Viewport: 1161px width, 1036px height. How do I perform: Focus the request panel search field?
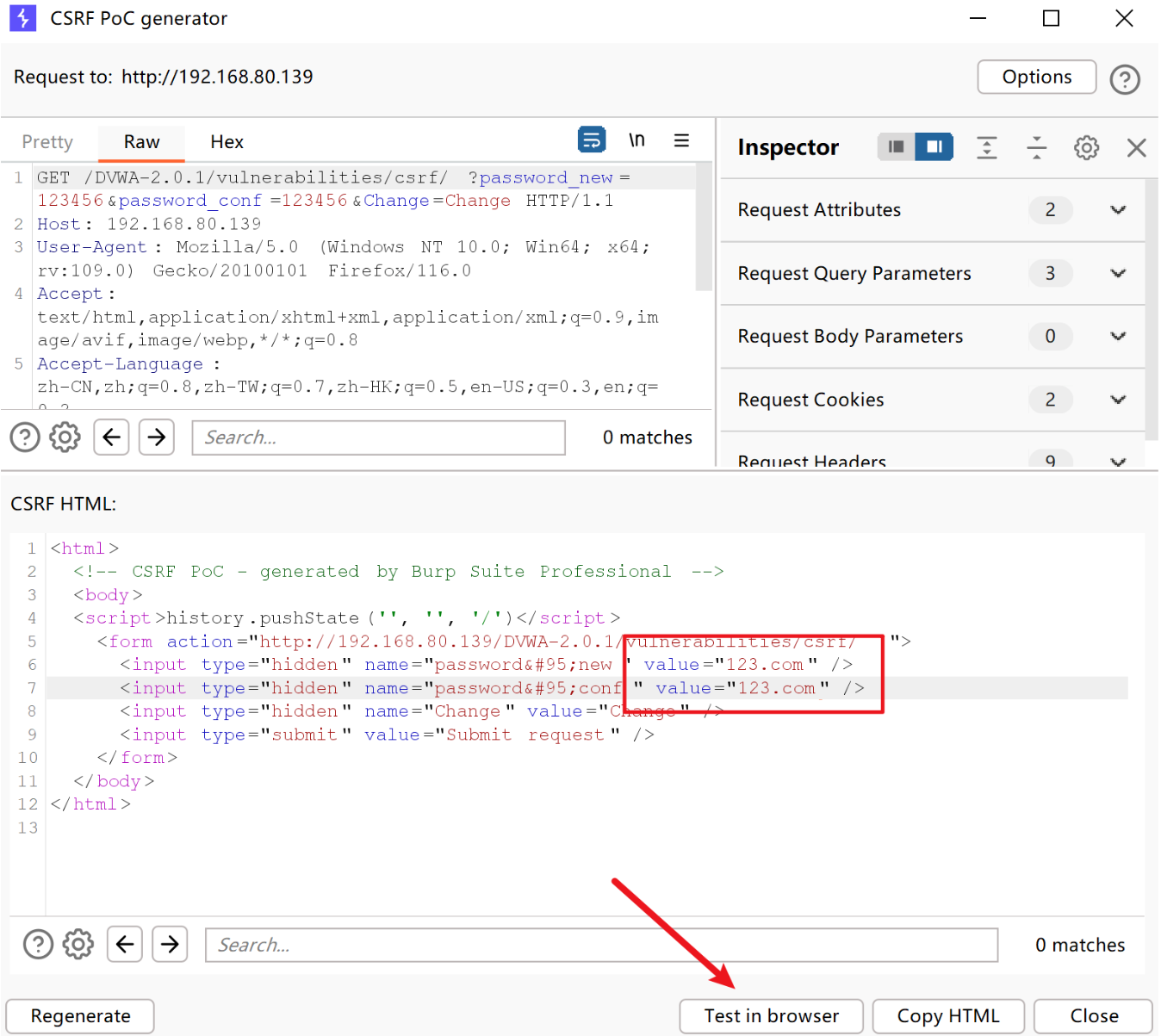[379, 437]
